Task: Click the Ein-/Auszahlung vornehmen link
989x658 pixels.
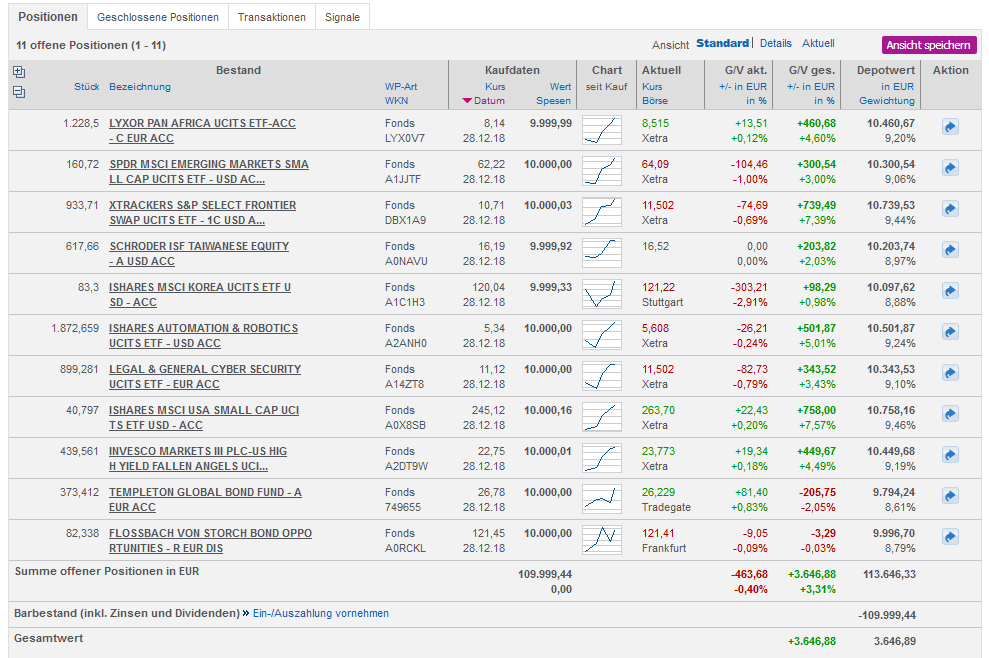Action: point(320,613)
